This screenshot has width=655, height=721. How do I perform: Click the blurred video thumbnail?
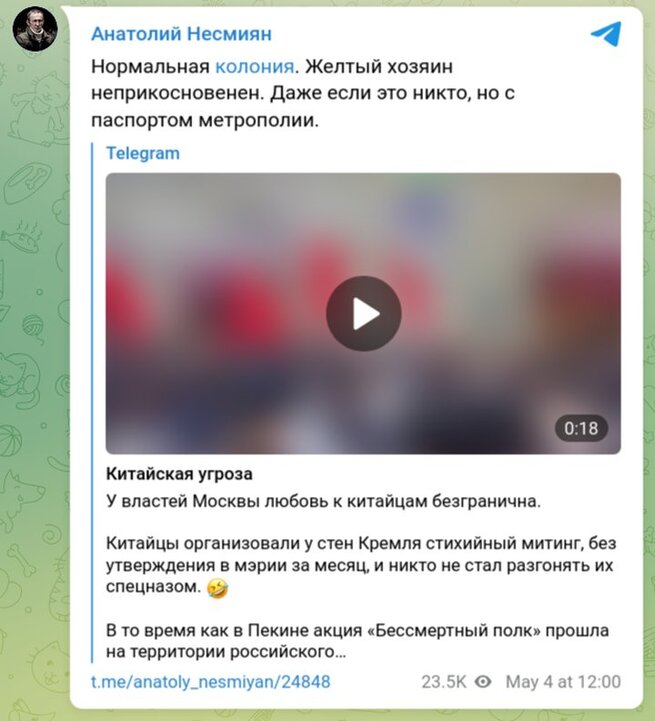363,314
